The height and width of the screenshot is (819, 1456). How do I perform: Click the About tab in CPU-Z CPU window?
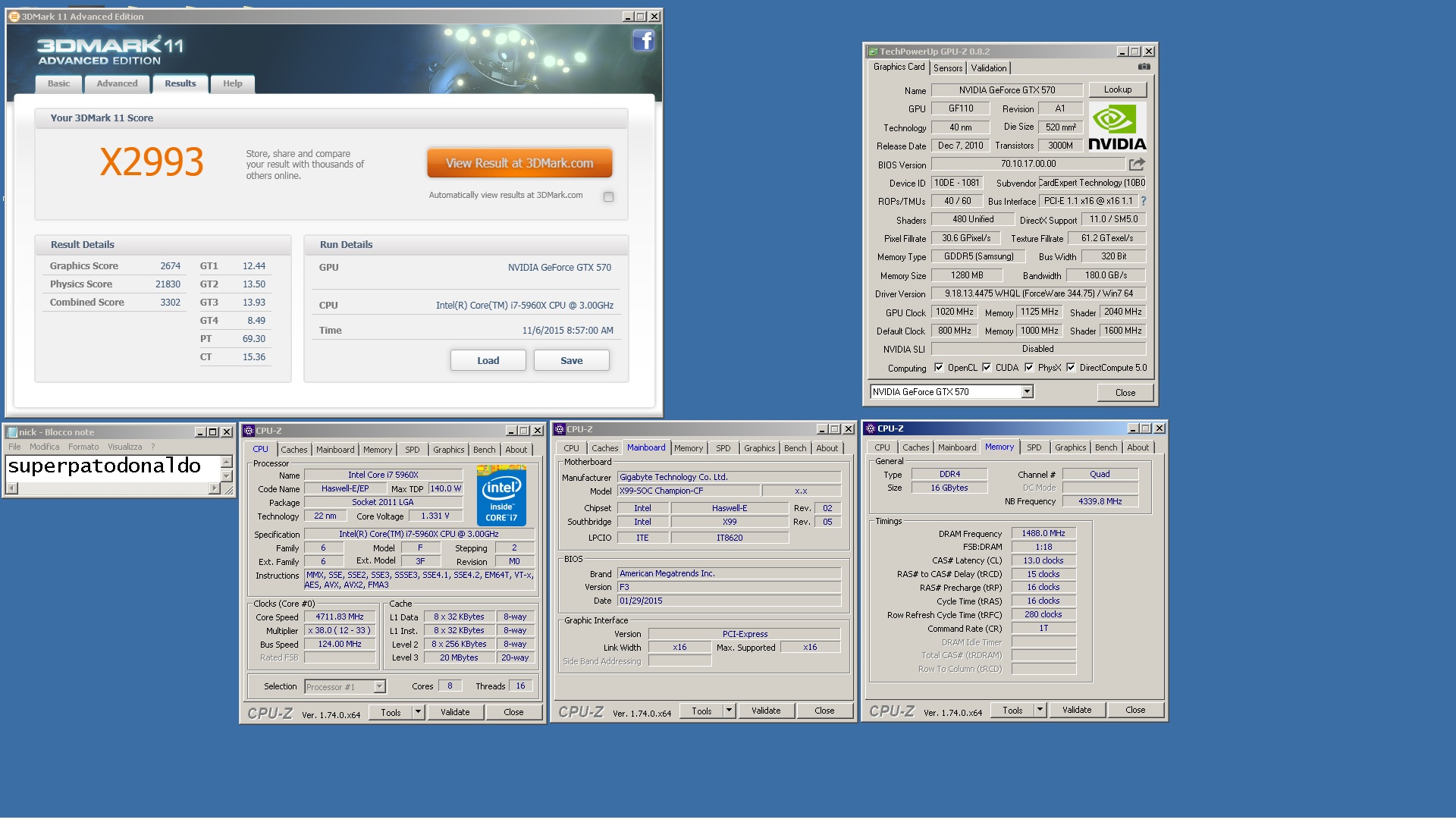pyautogui.click(x=516, y=450)
